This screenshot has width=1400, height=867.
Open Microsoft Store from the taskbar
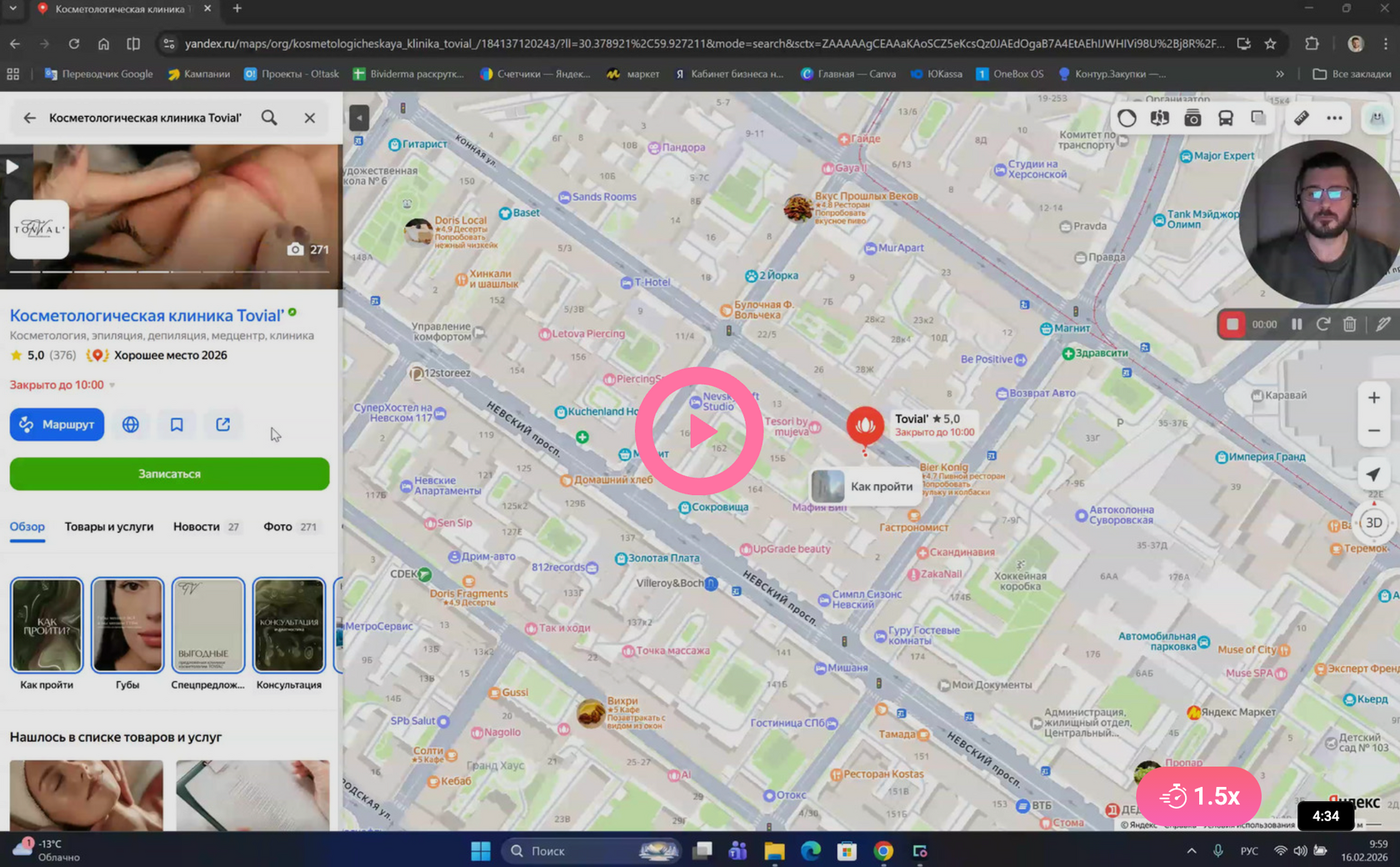[x=847, y=850]
